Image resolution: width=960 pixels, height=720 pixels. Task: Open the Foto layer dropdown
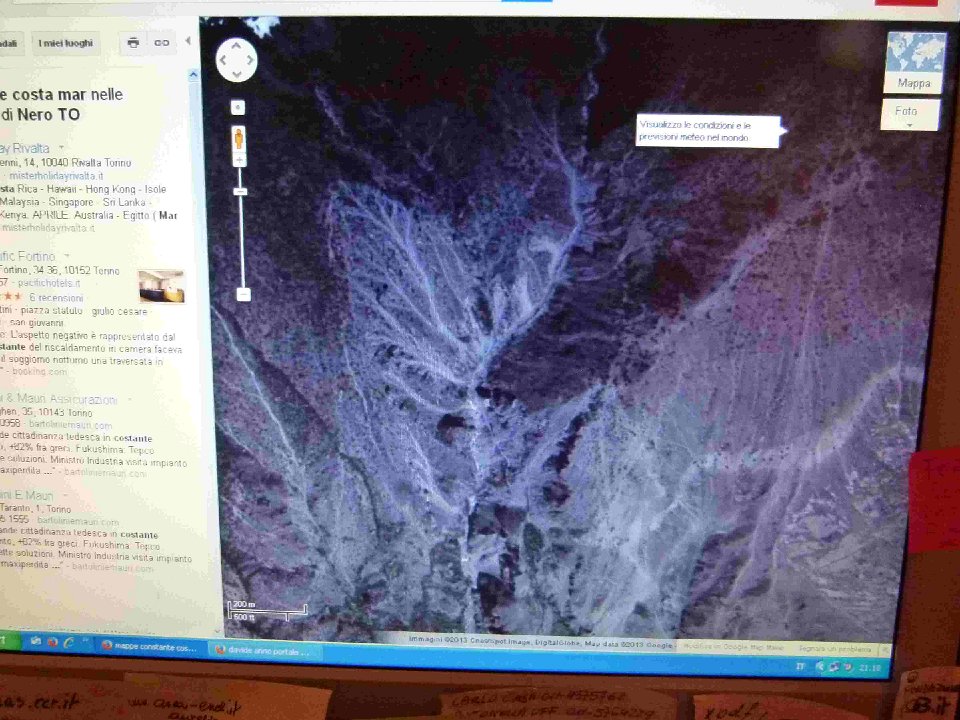point(909,115)
